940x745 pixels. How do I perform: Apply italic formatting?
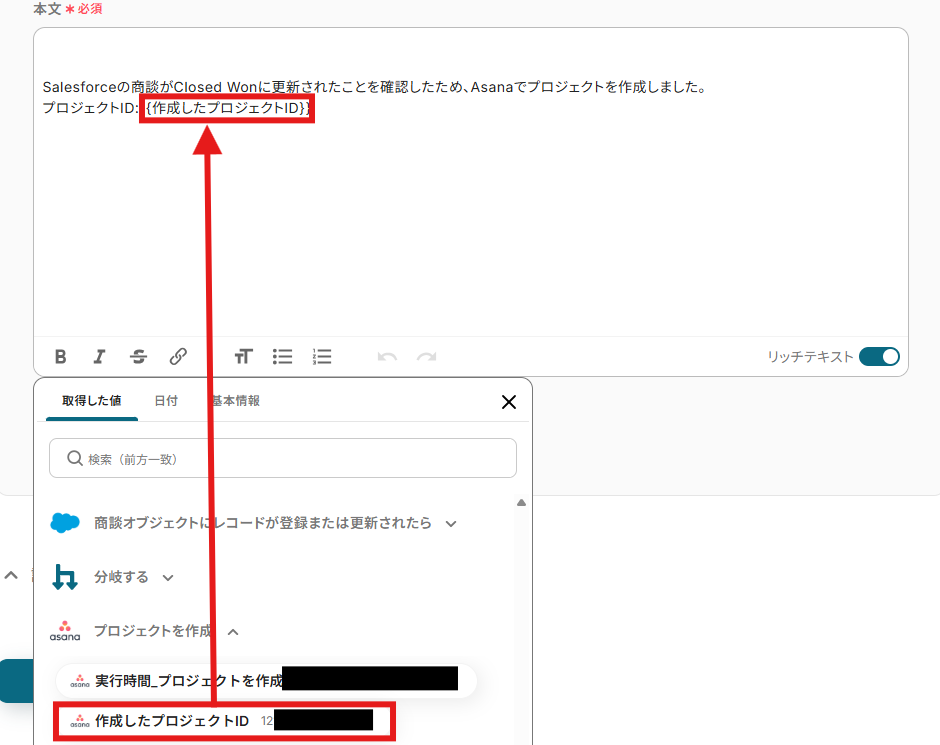coord(100,357)
